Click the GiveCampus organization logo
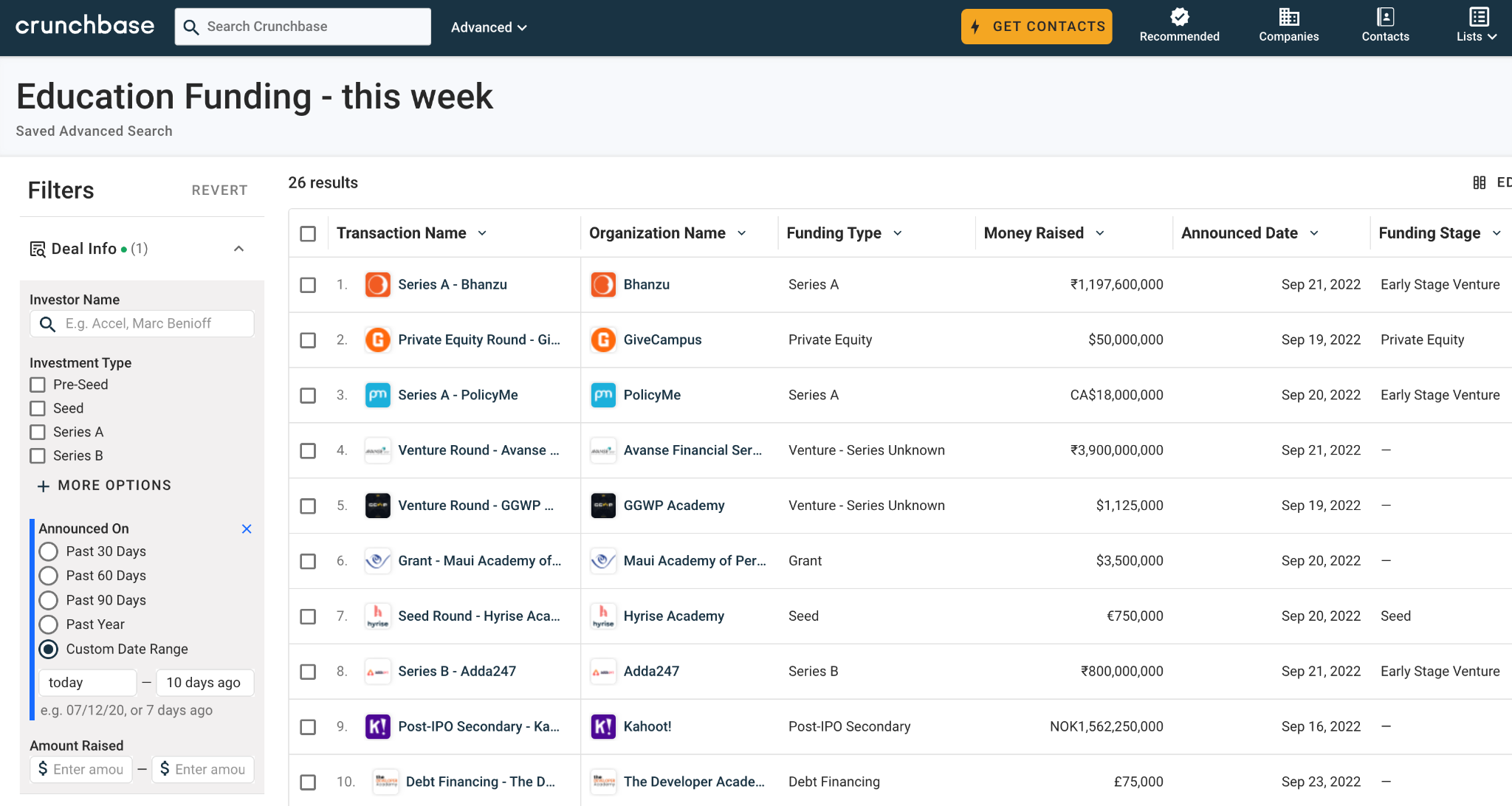 point(603,340)
